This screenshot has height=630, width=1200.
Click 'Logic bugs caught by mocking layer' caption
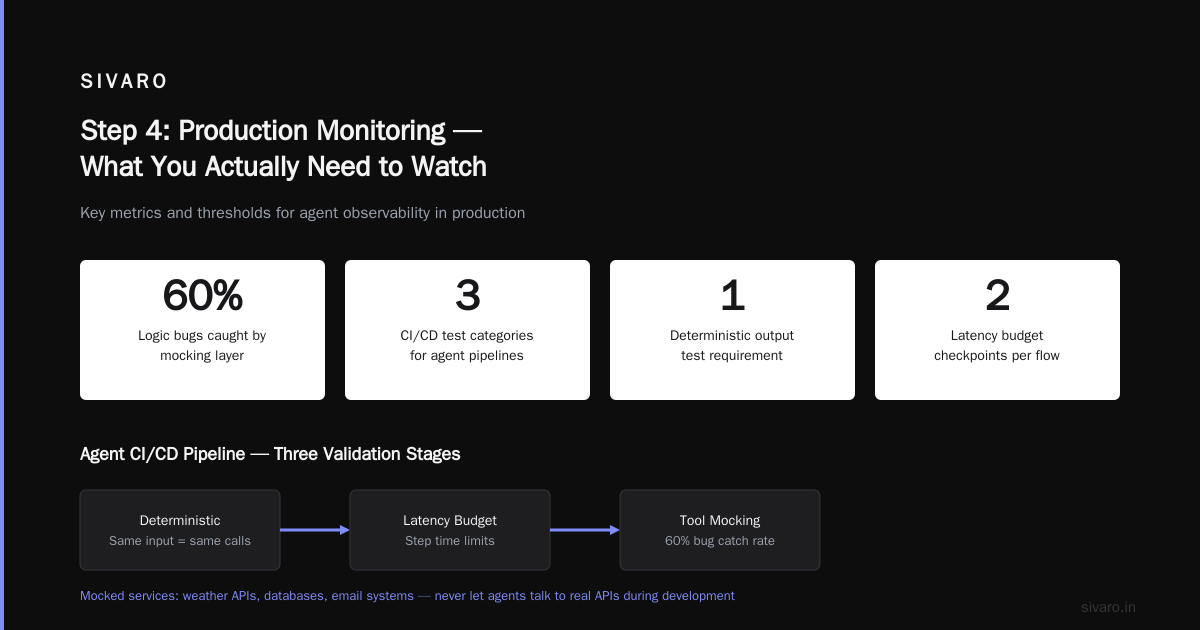click(x=202, y=346)
